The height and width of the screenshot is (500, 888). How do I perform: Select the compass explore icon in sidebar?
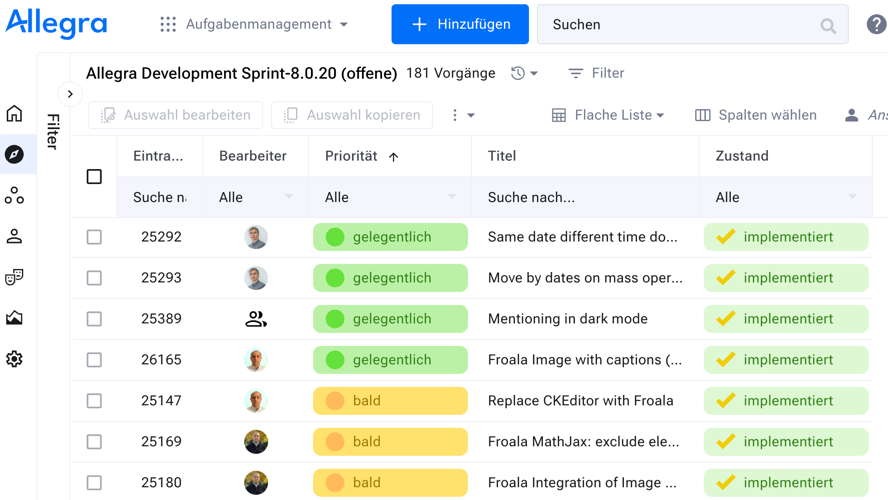tap(14, 154)
